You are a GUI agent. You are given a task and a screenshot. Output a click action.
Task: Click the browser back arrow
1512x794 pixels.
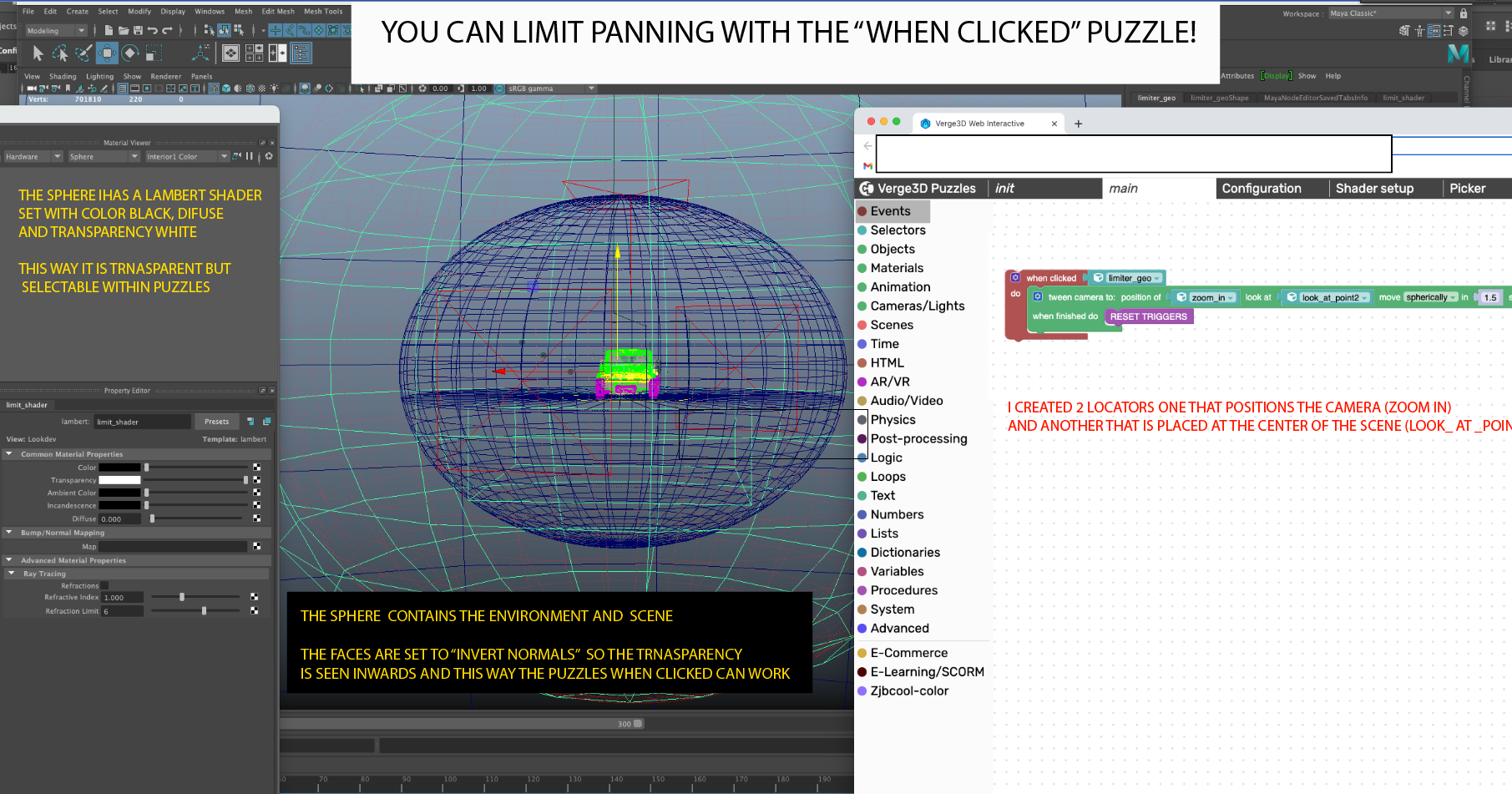pos(867,145)
